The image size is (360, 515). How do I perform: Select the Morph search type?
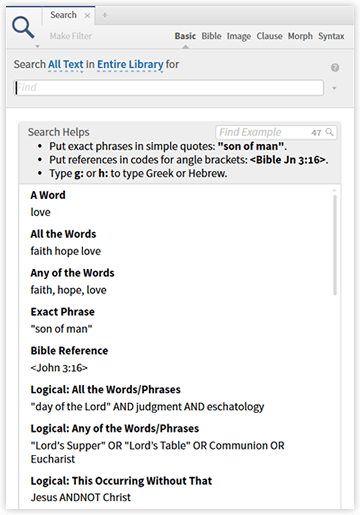tap(300, 36)
